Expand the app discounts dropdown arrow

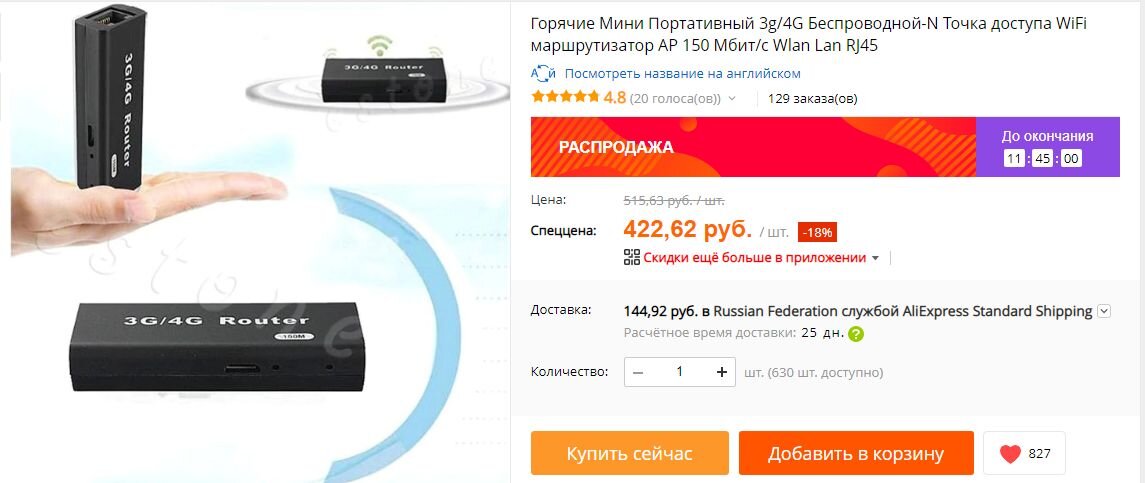(875, 258)
